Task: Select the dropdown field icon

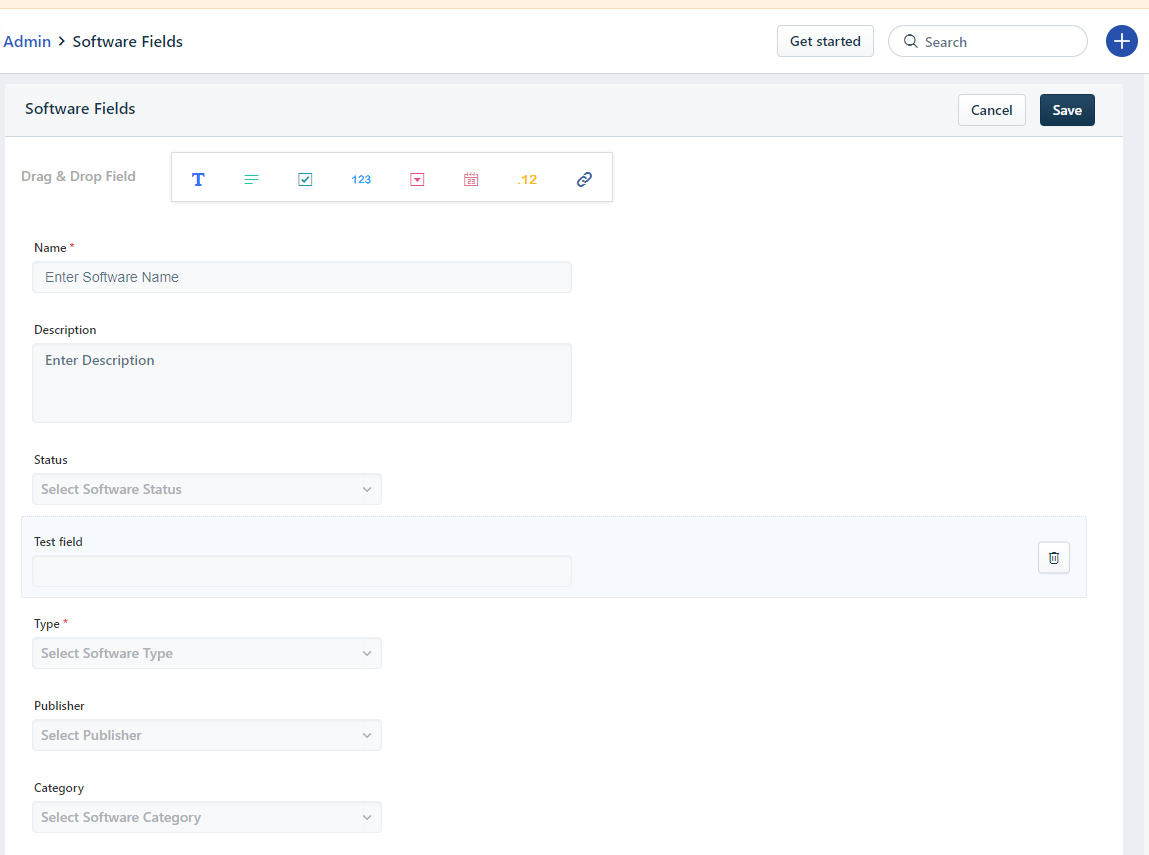Action: click(x=417, y=179)
